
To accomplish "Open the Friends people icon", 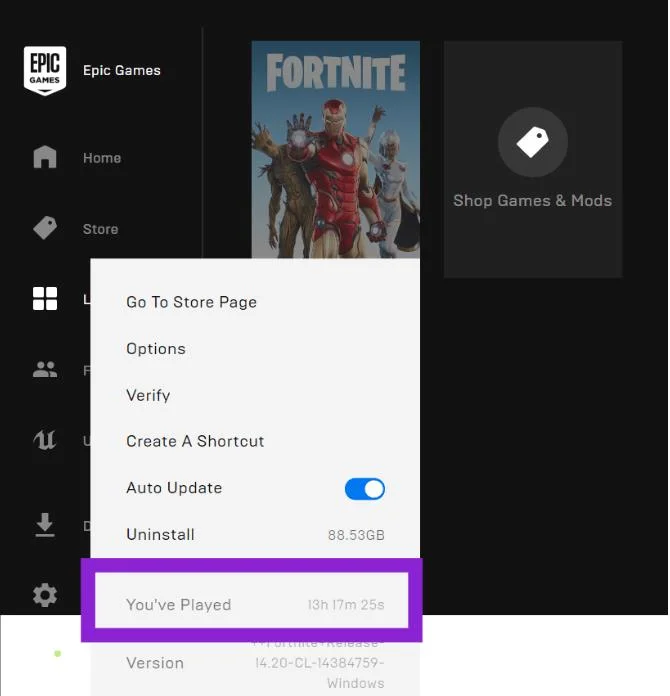I will (x=45, y=369).
